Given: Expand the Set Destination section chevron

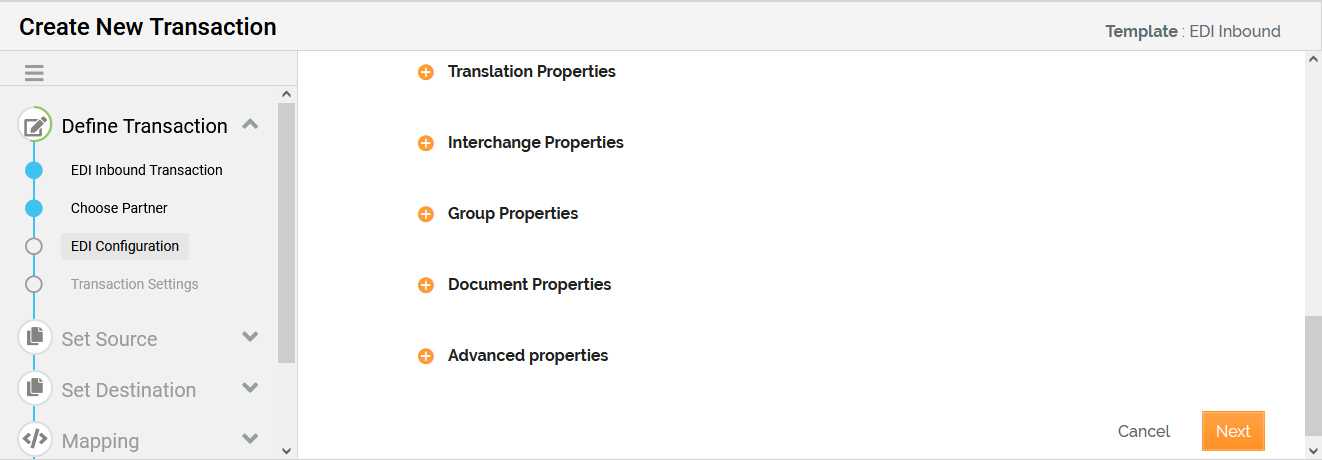Looking at the screenshot, I should pyautogui.click(x=251, y=388).
